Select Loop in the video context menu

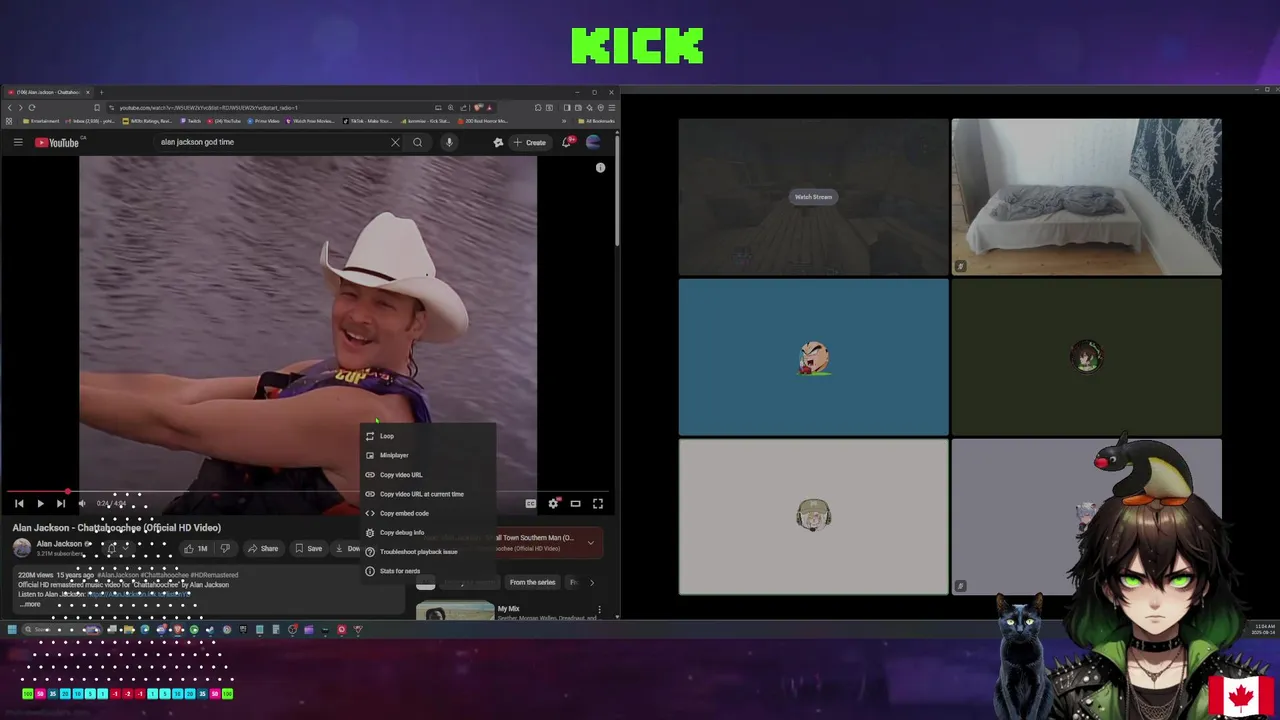tap(428, 436)
